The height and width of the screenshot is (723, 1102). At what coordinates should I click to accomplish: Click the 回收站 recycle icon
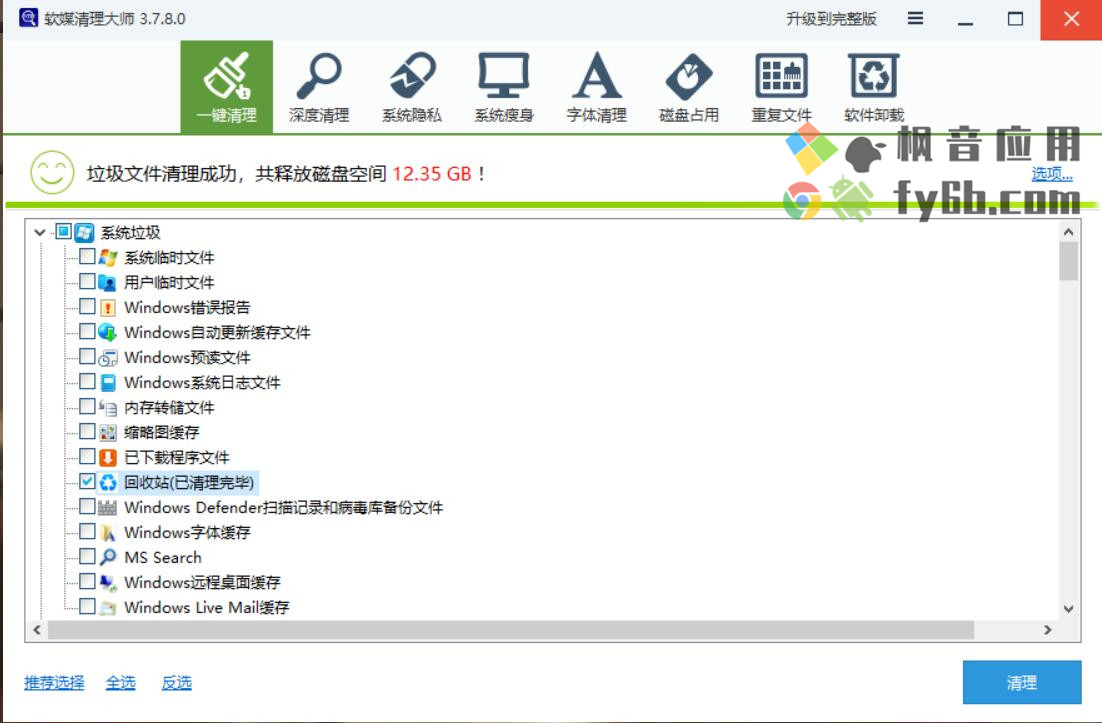tap(108, 483)
